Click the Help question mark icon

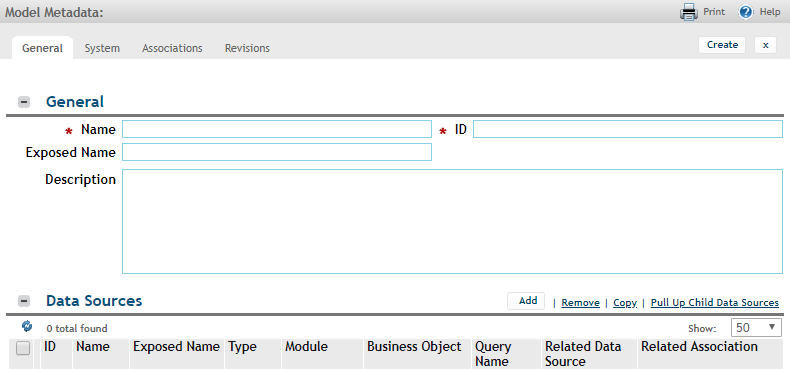[x=746, y=12]
